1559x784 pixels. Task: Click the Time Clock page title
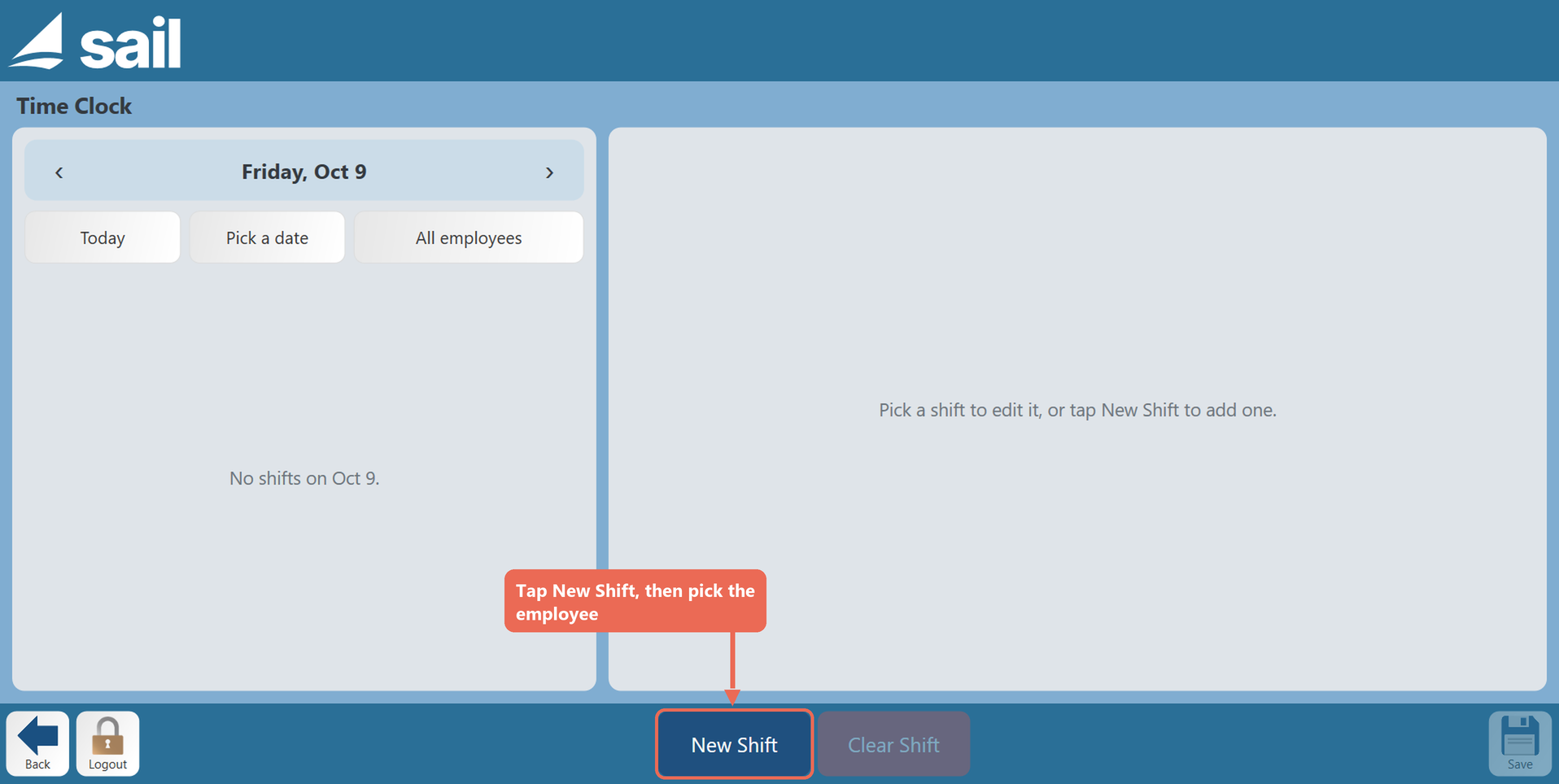74,106
